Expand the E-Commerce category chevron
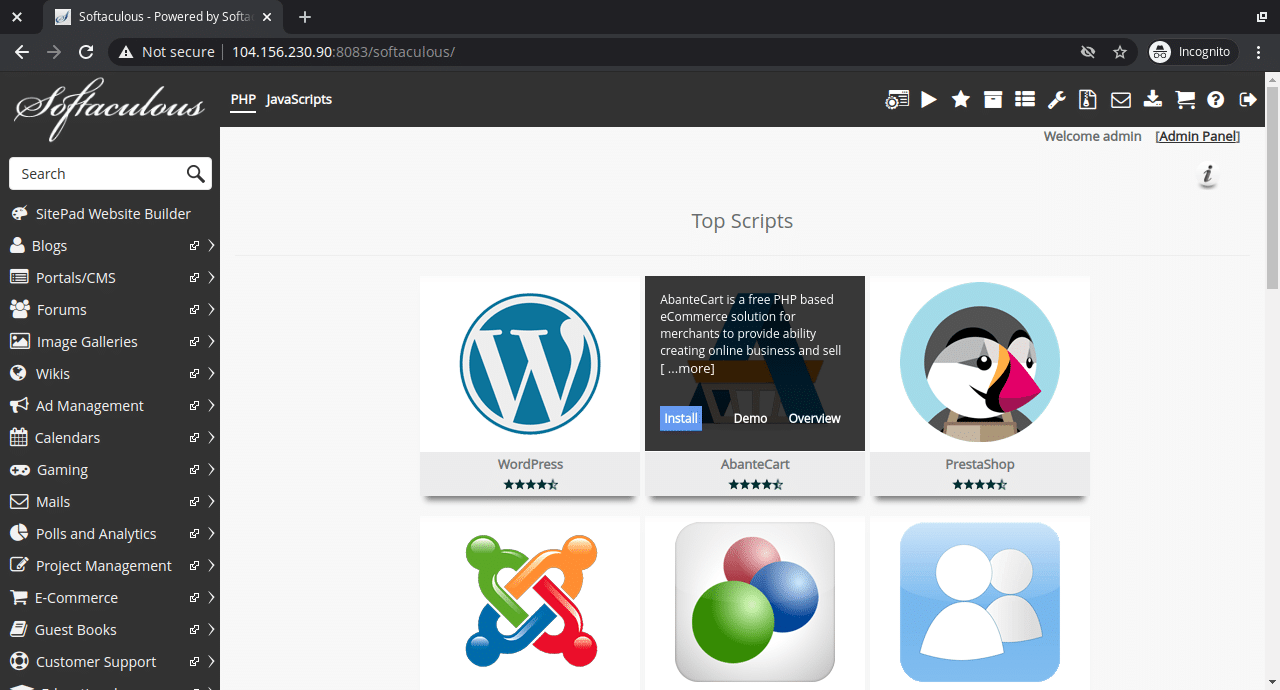 212,598
